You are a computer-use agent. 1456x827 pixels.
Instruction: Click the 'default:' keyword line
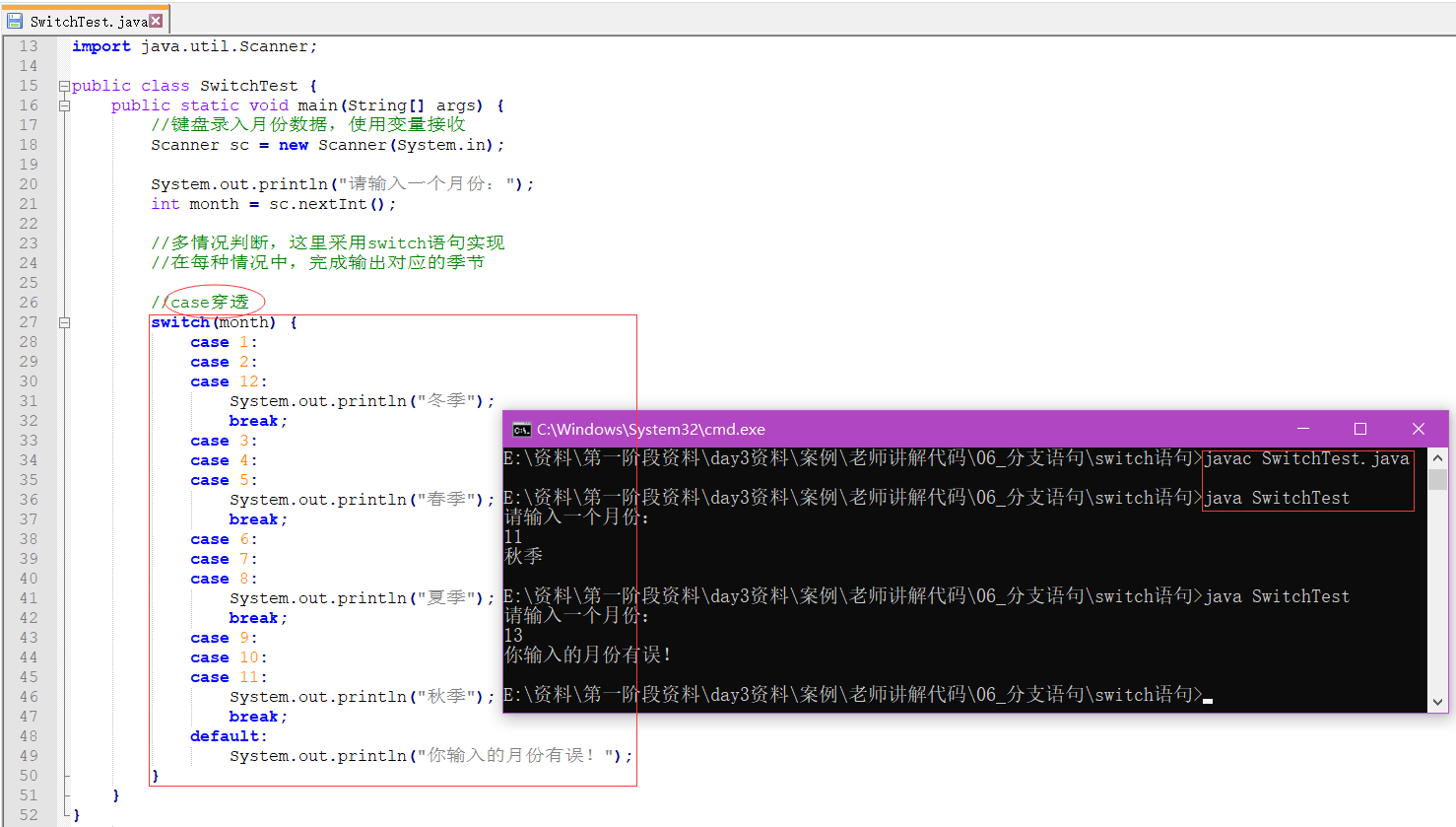click(229, 736)
